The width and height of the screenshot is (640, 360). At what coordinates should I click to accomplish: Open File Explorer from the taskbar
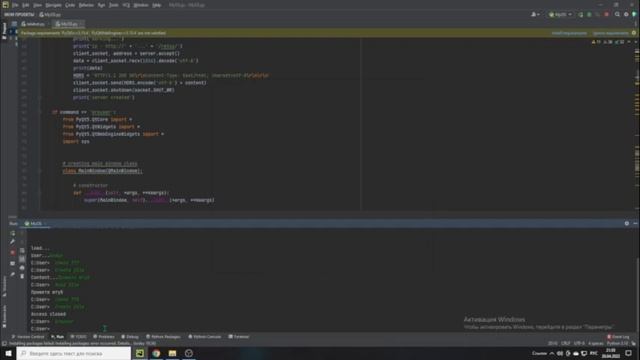click(172, 353)
